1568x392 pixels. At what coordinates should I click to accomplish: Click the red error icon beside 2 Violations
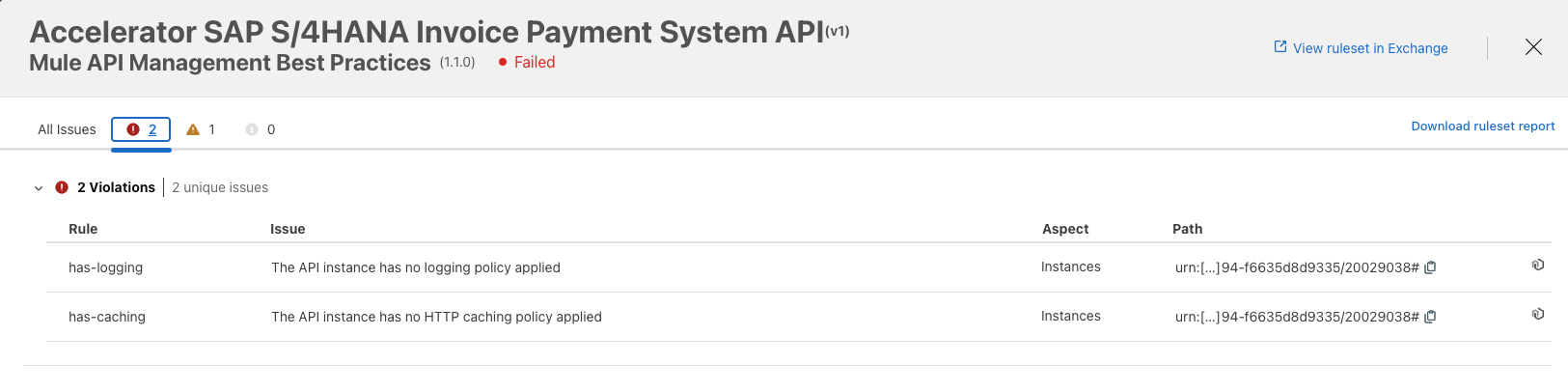pyautogui.click(x=62, y=187)
